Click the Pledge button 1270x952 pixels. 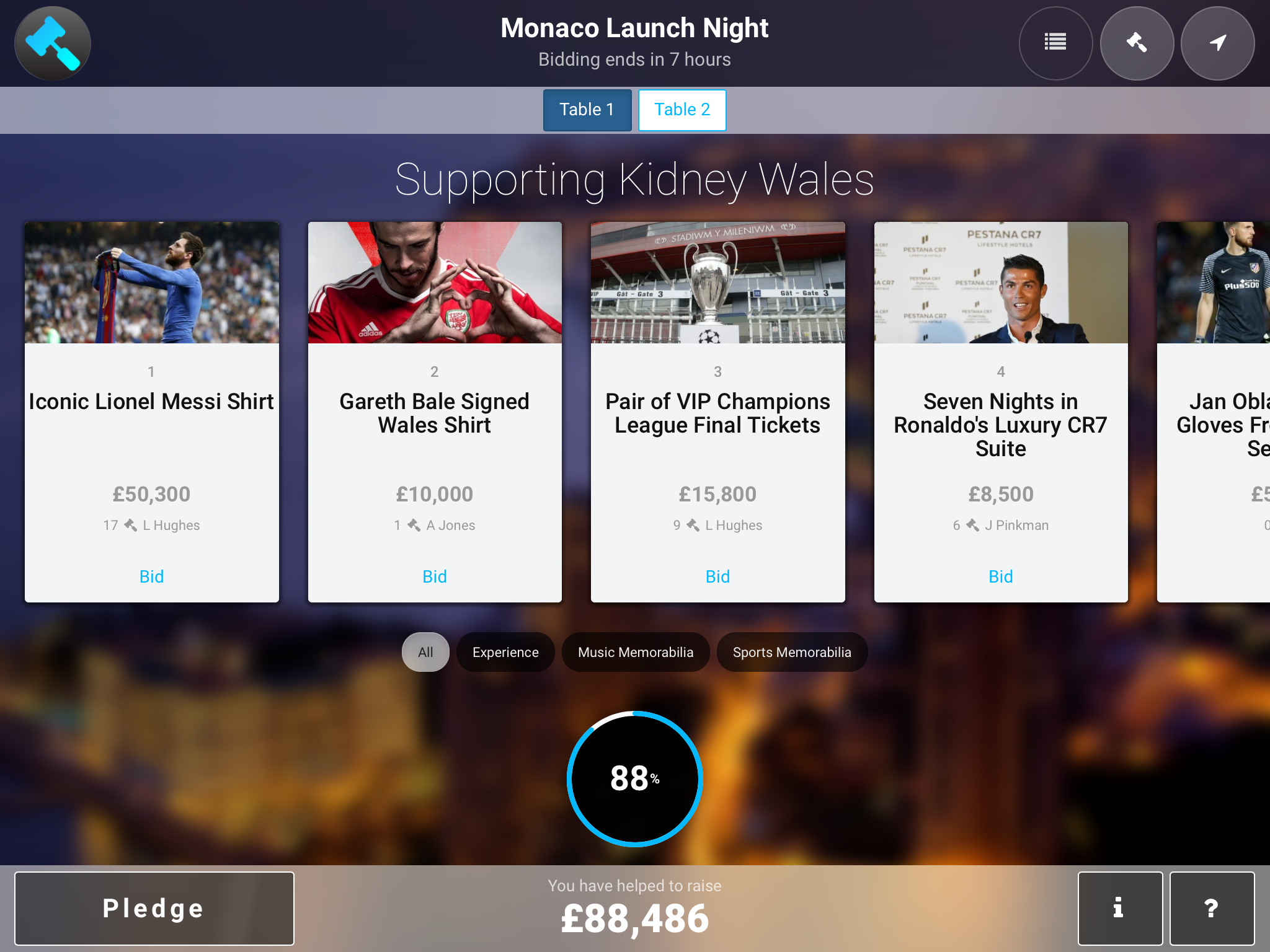point(154,908)
